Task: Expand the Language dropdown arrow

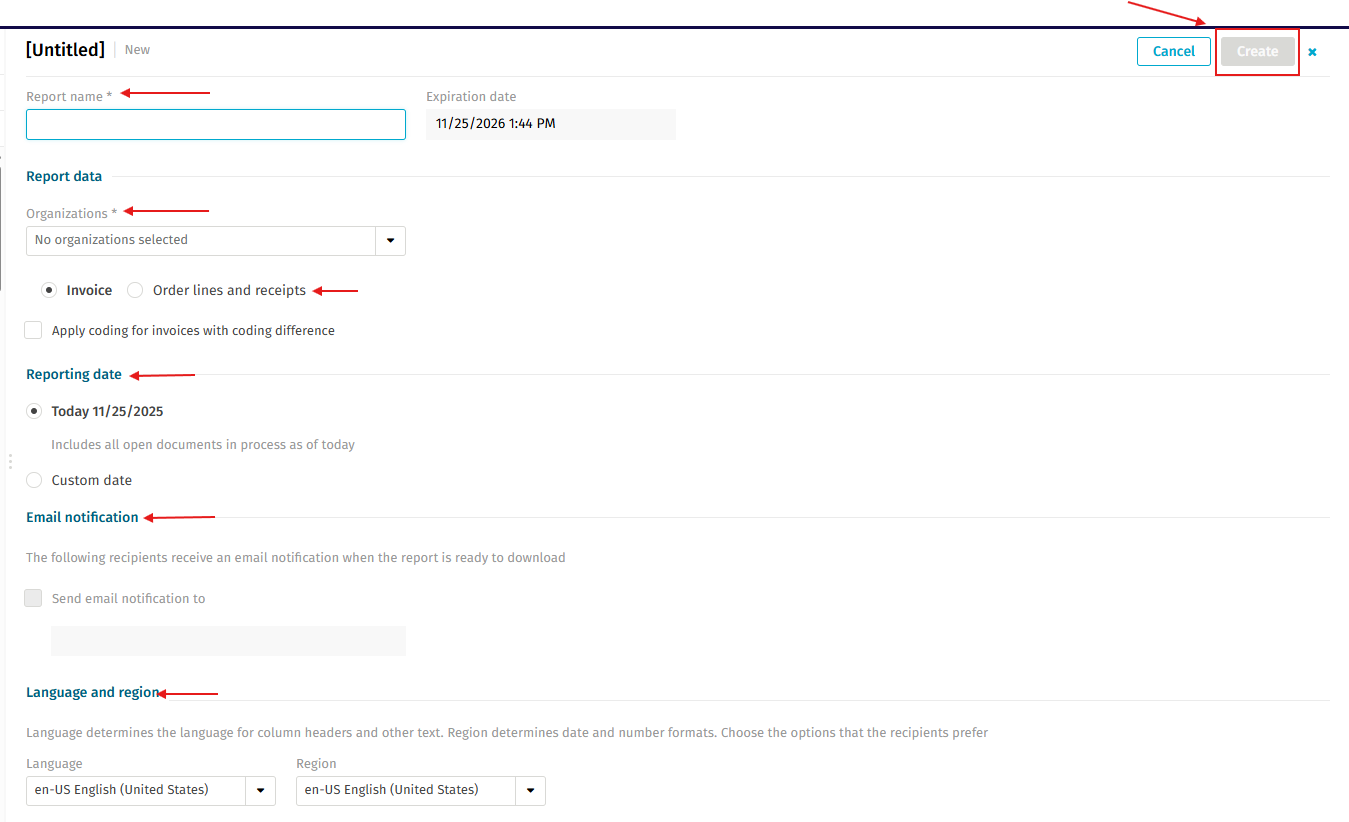Action: coord(260,790)
